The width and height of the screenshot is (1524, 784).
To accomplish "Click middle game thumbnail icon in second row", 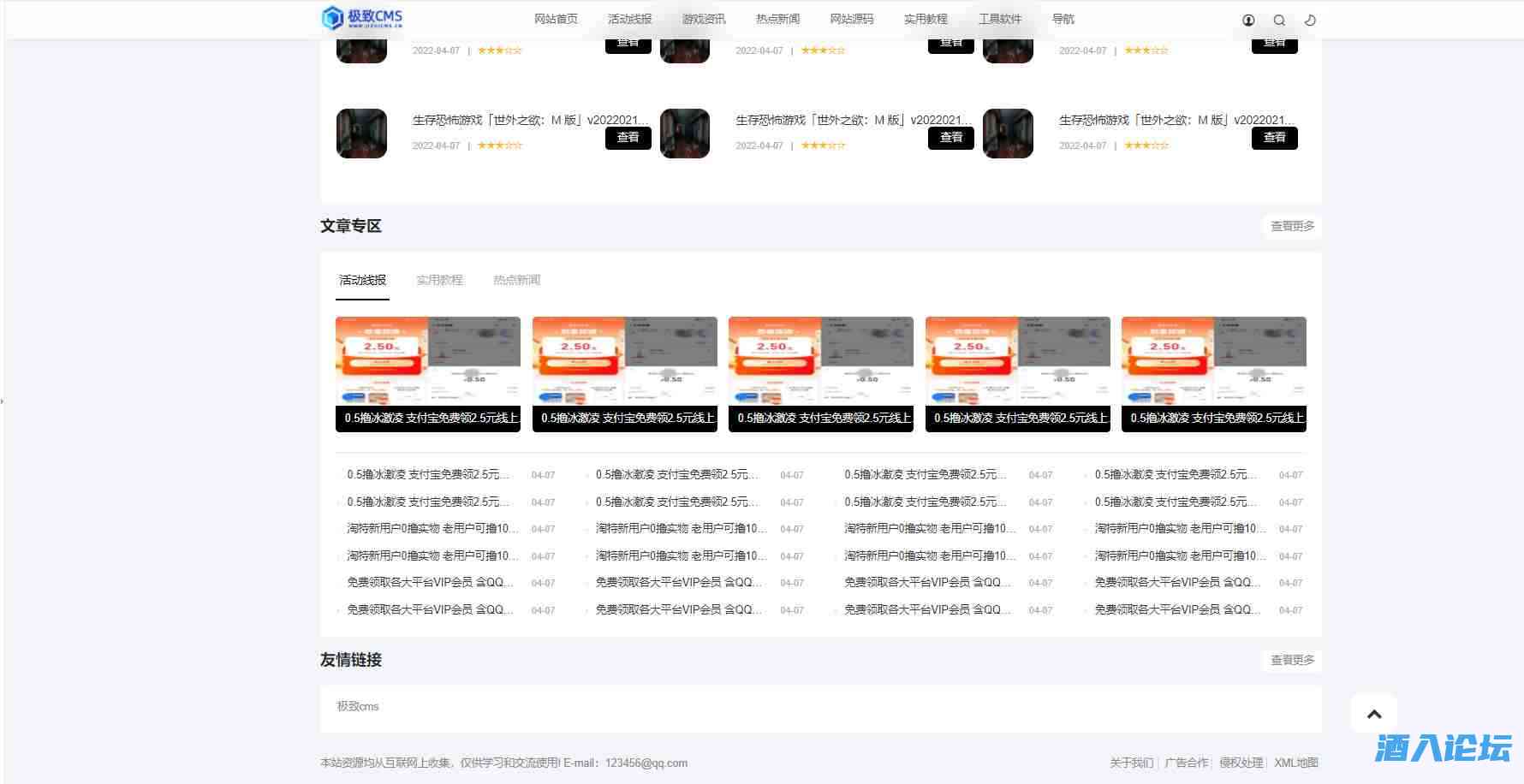I will coord(685,134).
